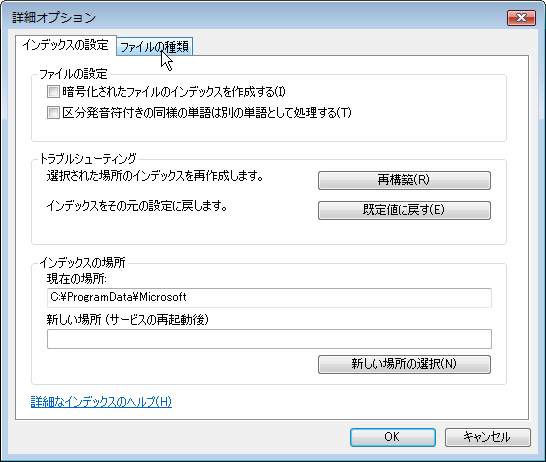Viewport: 546px width, 462px height.
Task: Click the C:¥ProgramData¥Microsoft location field
Action: point(269,298)
